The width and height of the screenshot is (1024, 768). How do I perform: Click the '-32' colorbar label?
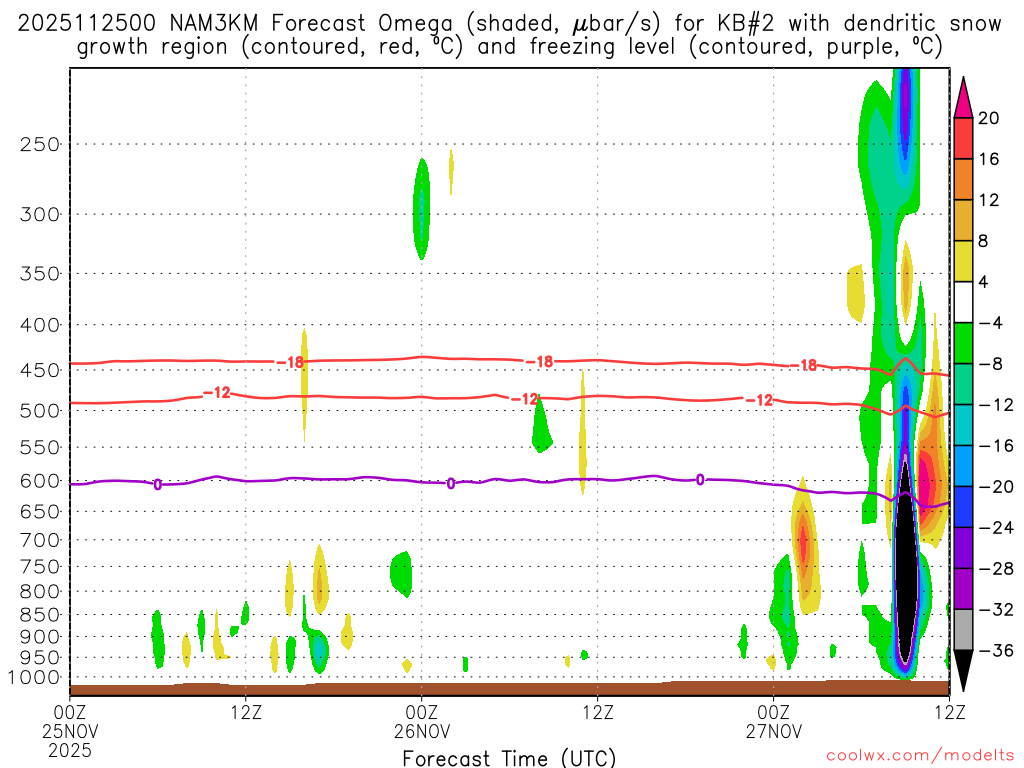coord(997,610)
